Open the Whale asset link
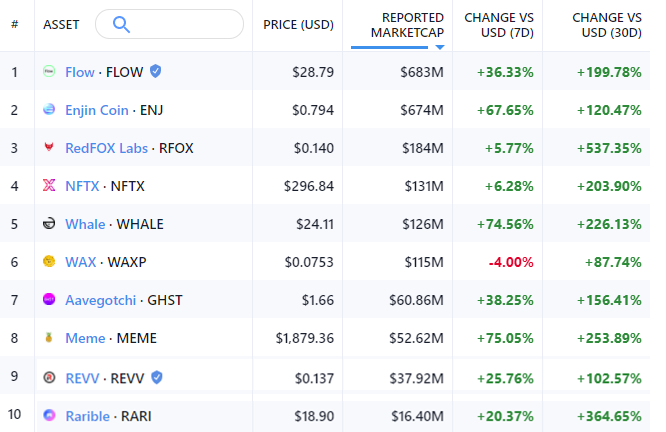666x432 pixels. [85, 224]
